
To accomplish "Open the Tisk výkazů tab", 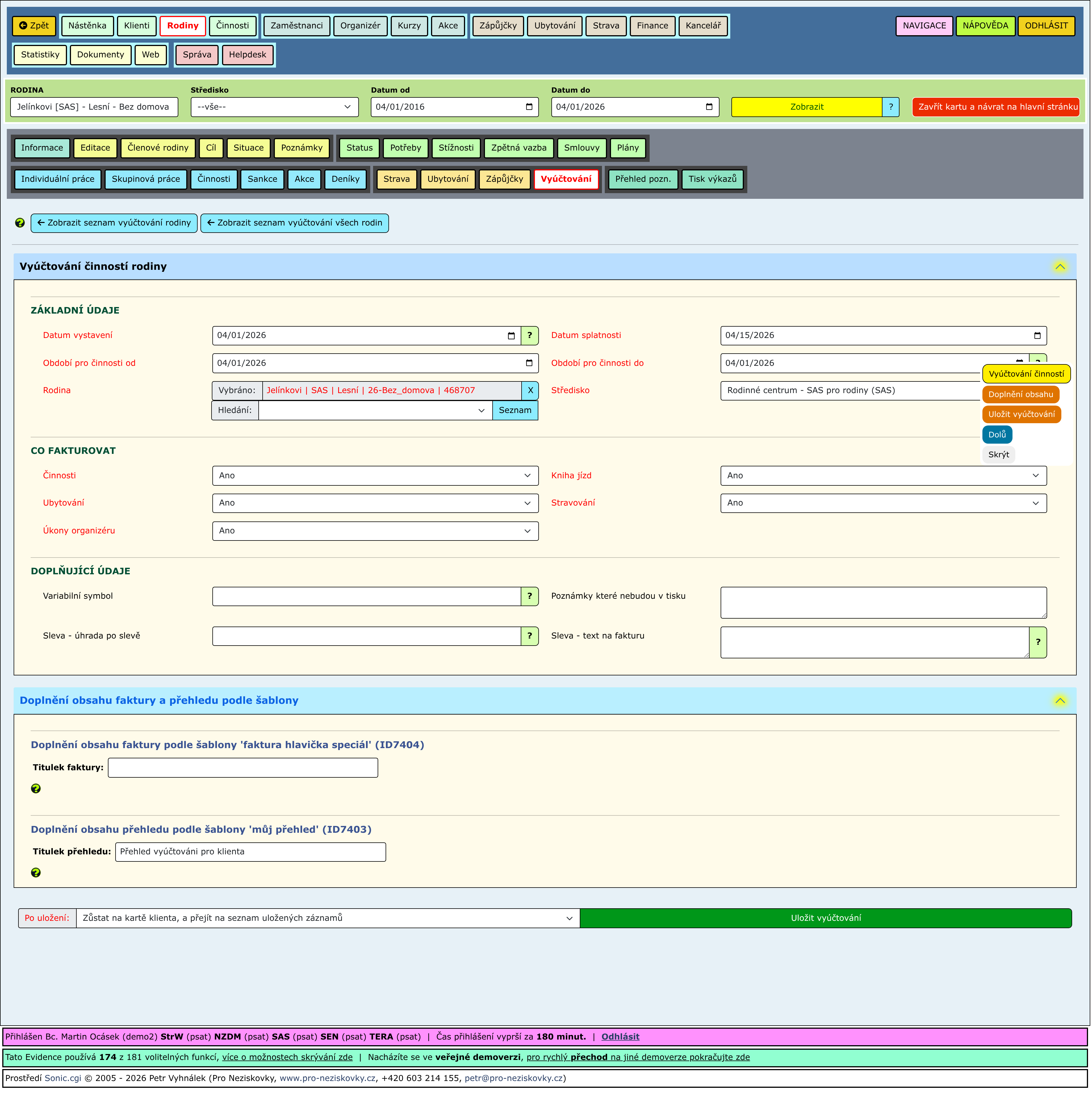I will pos(713,180).
